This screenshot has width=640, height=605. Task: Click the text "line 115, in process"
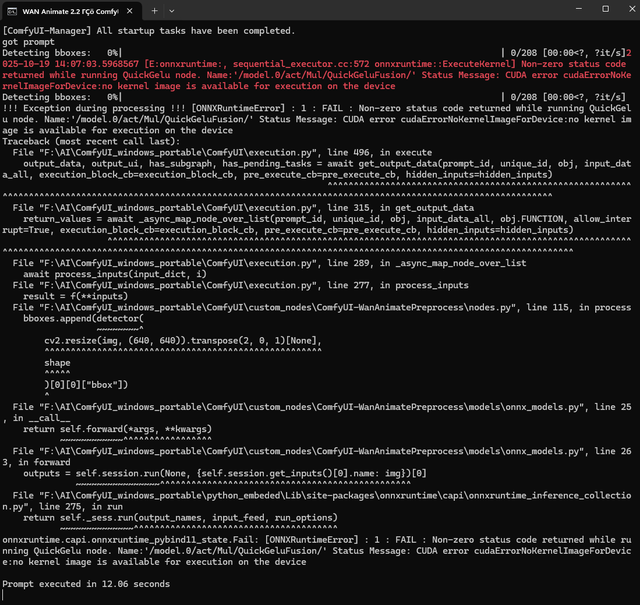click(579, 307)
